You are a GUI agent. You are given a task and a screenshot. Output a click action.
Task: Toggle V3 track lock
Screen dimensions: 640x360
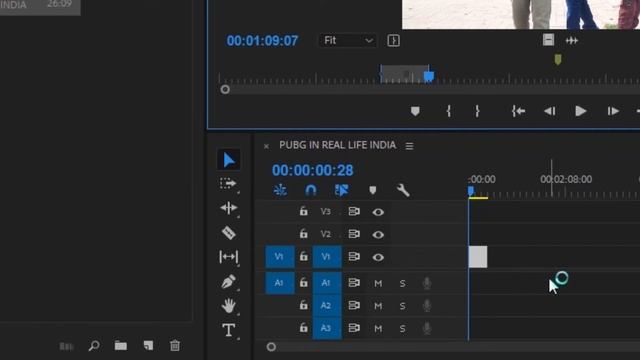click(x=303, y=211)
